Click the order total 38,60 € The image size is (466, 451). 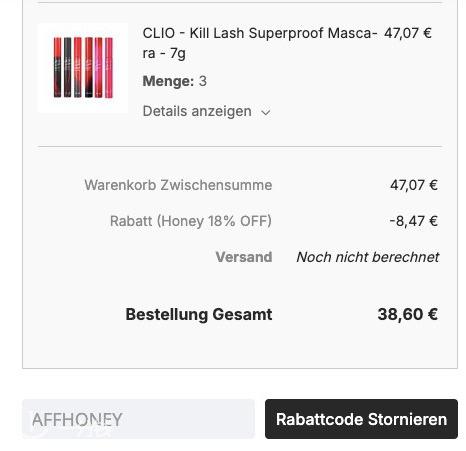[x=407, y=314]
